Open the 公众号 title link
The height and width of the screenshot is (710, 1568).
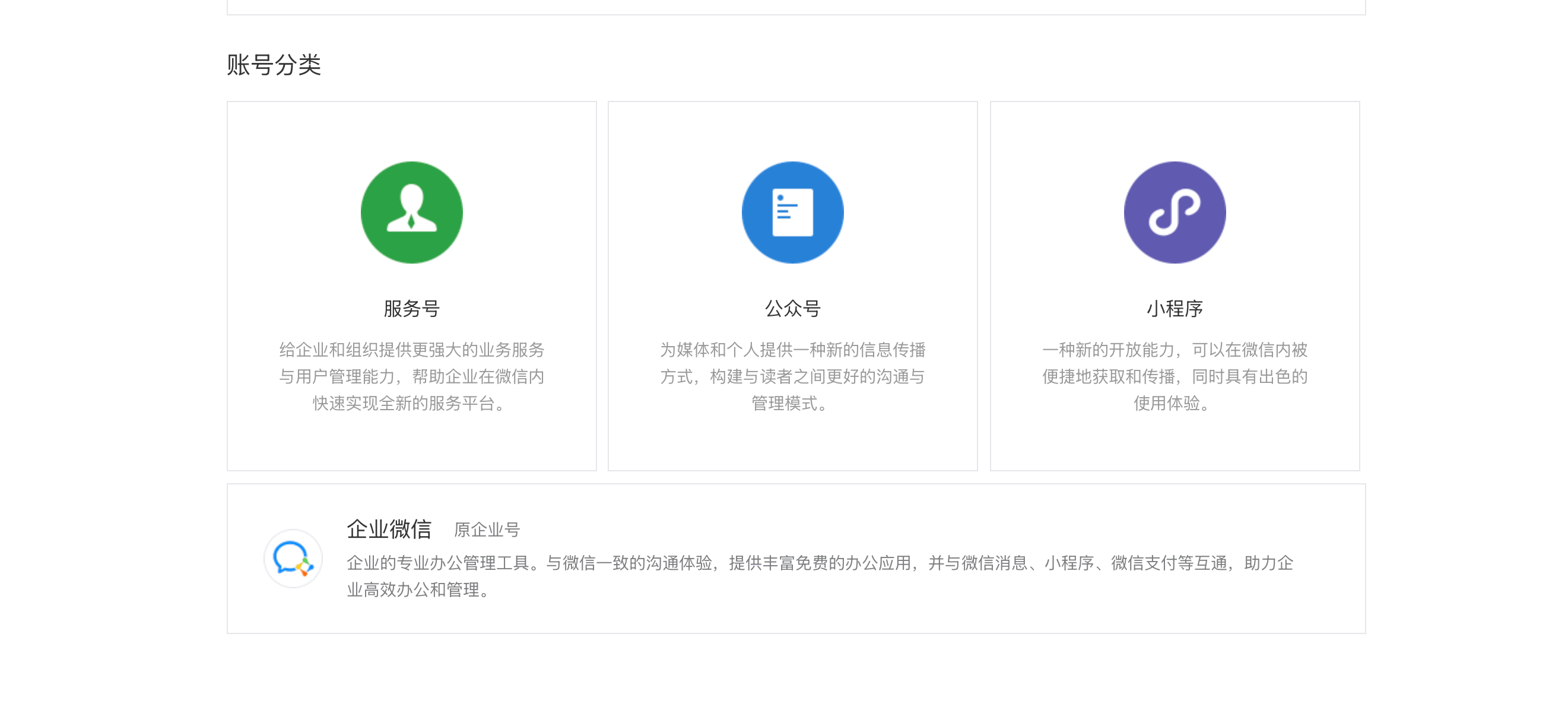pos(792,309)
